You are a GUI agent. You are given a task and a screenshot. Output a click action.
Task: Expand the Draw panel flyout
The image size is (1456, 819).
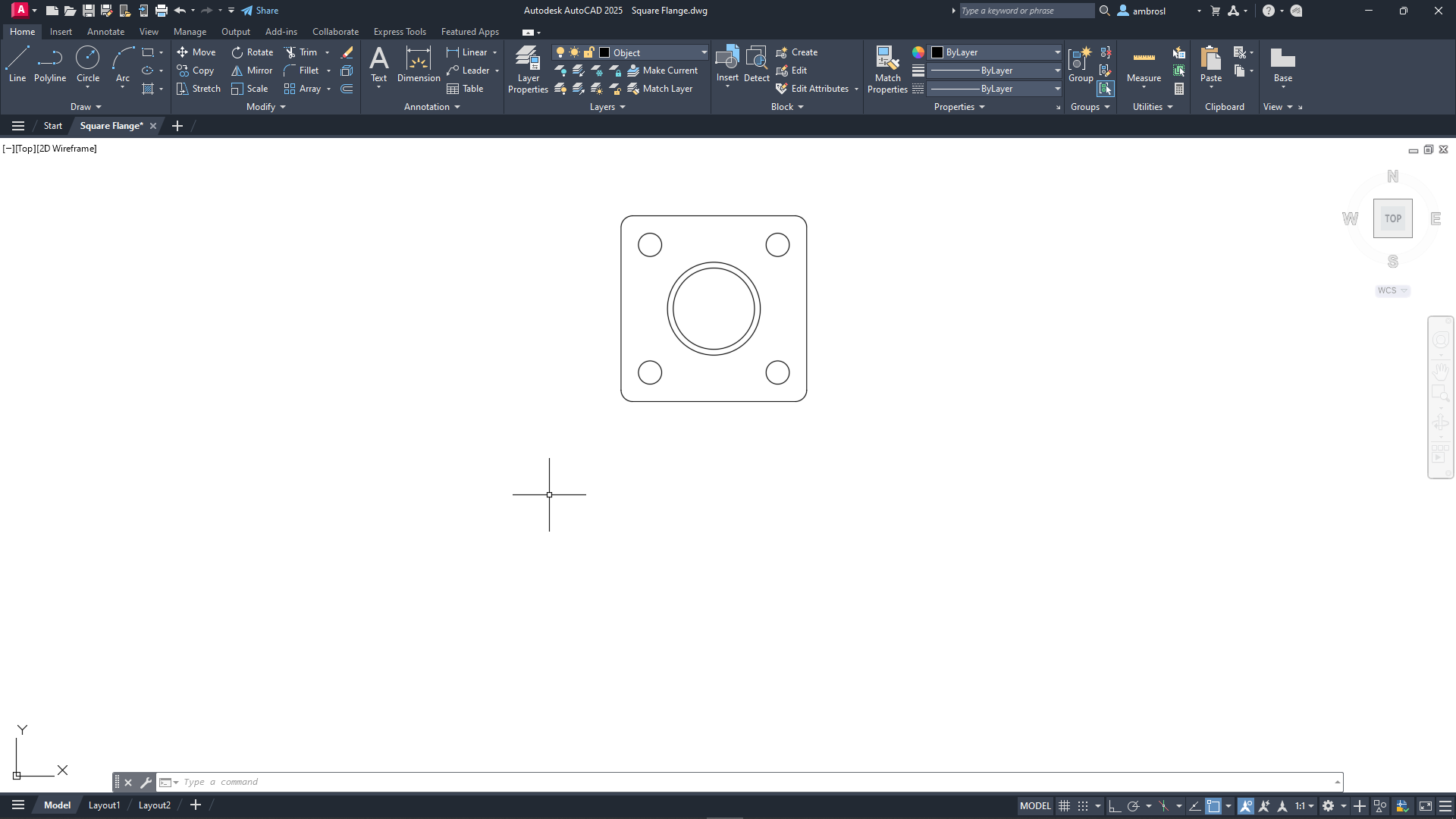[86, 107]
